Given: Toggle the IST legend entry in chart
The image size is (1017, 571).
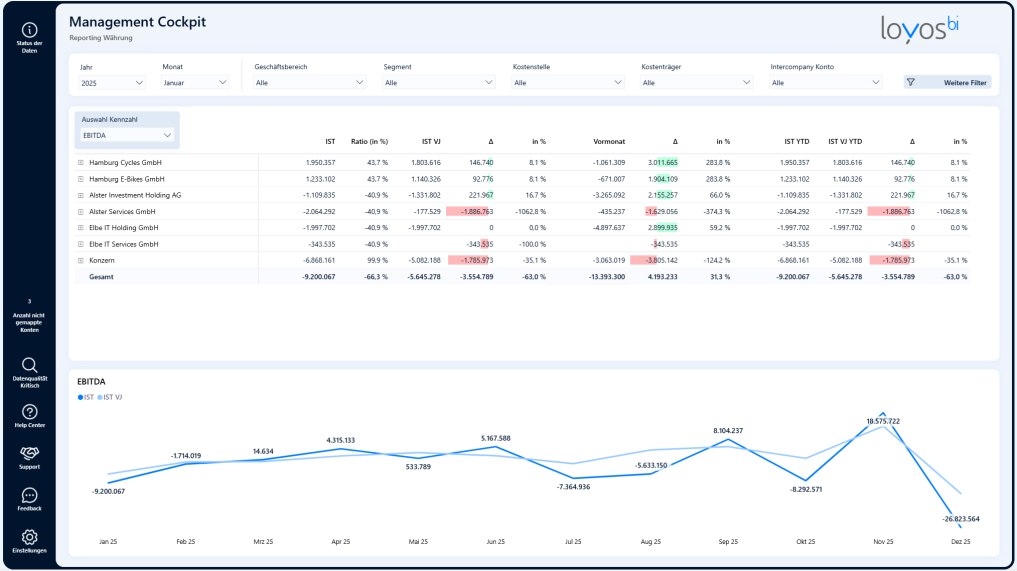Looking at the screenshot, I should (x=86, y=397).
